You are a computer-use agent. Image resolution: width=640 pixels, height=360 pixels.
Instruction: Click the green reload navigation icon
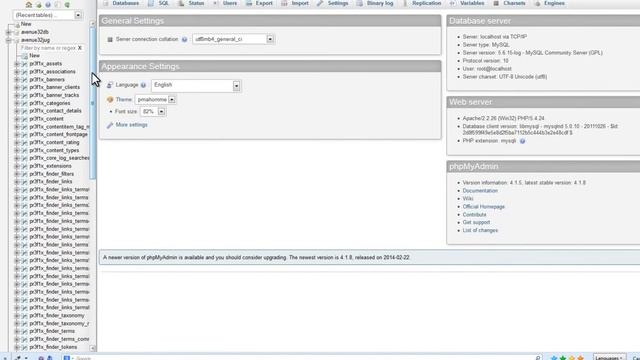[67, 5]
